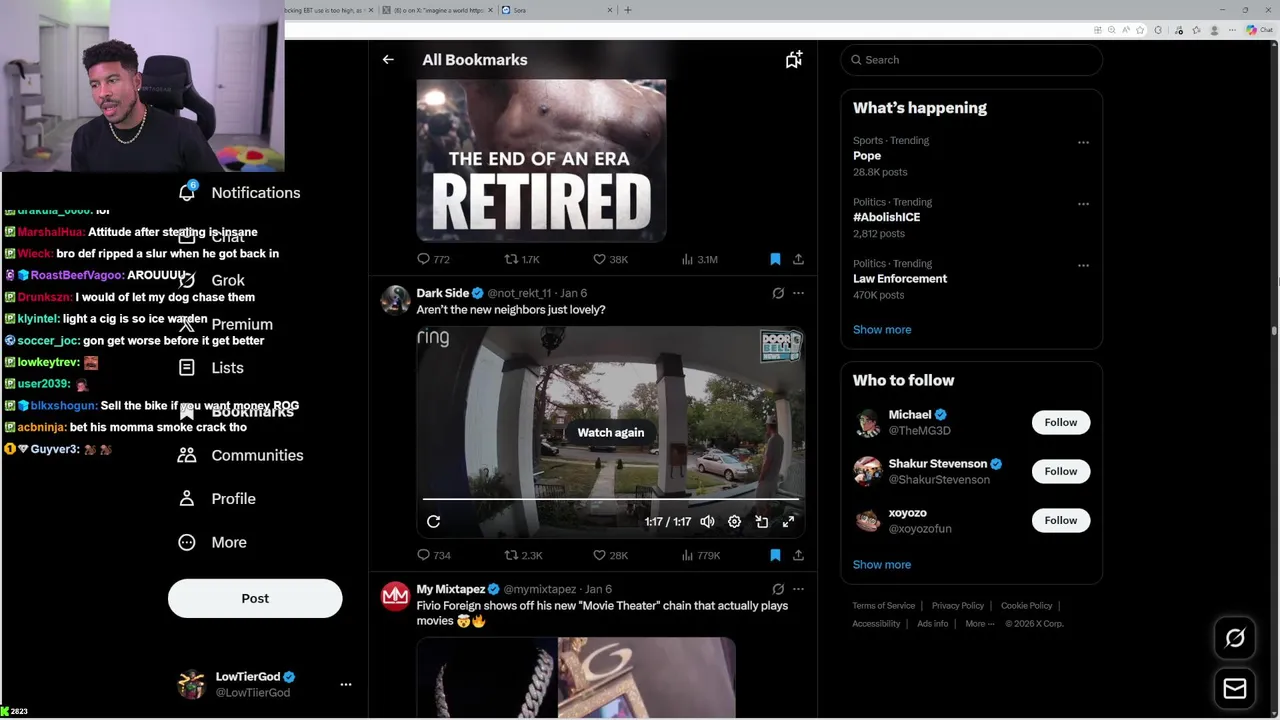Screen dimensions: 1280x720
Task: Open the Pope trending topic
Action: coord(971,156)
